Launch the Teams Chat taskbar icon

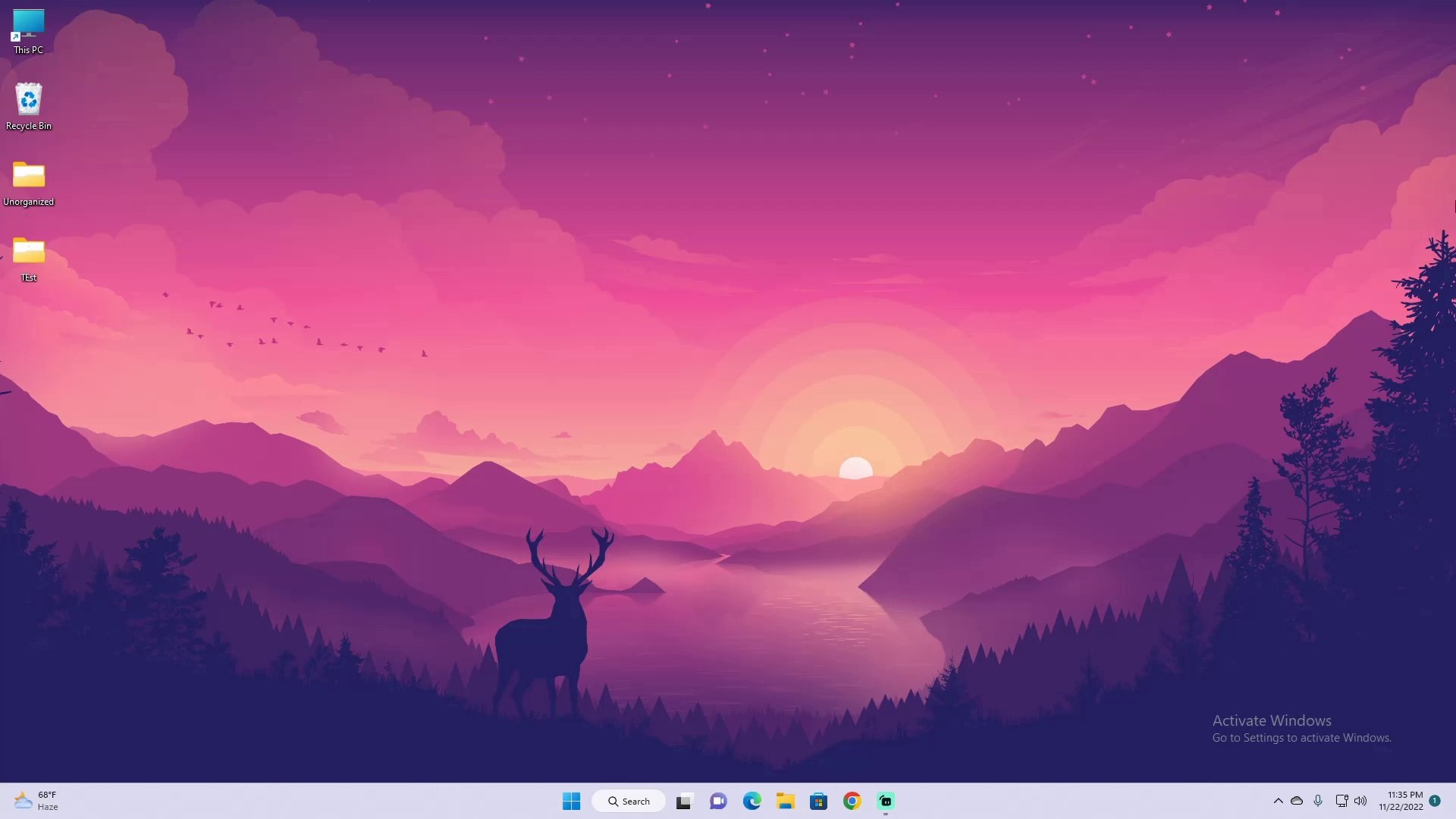718,801
